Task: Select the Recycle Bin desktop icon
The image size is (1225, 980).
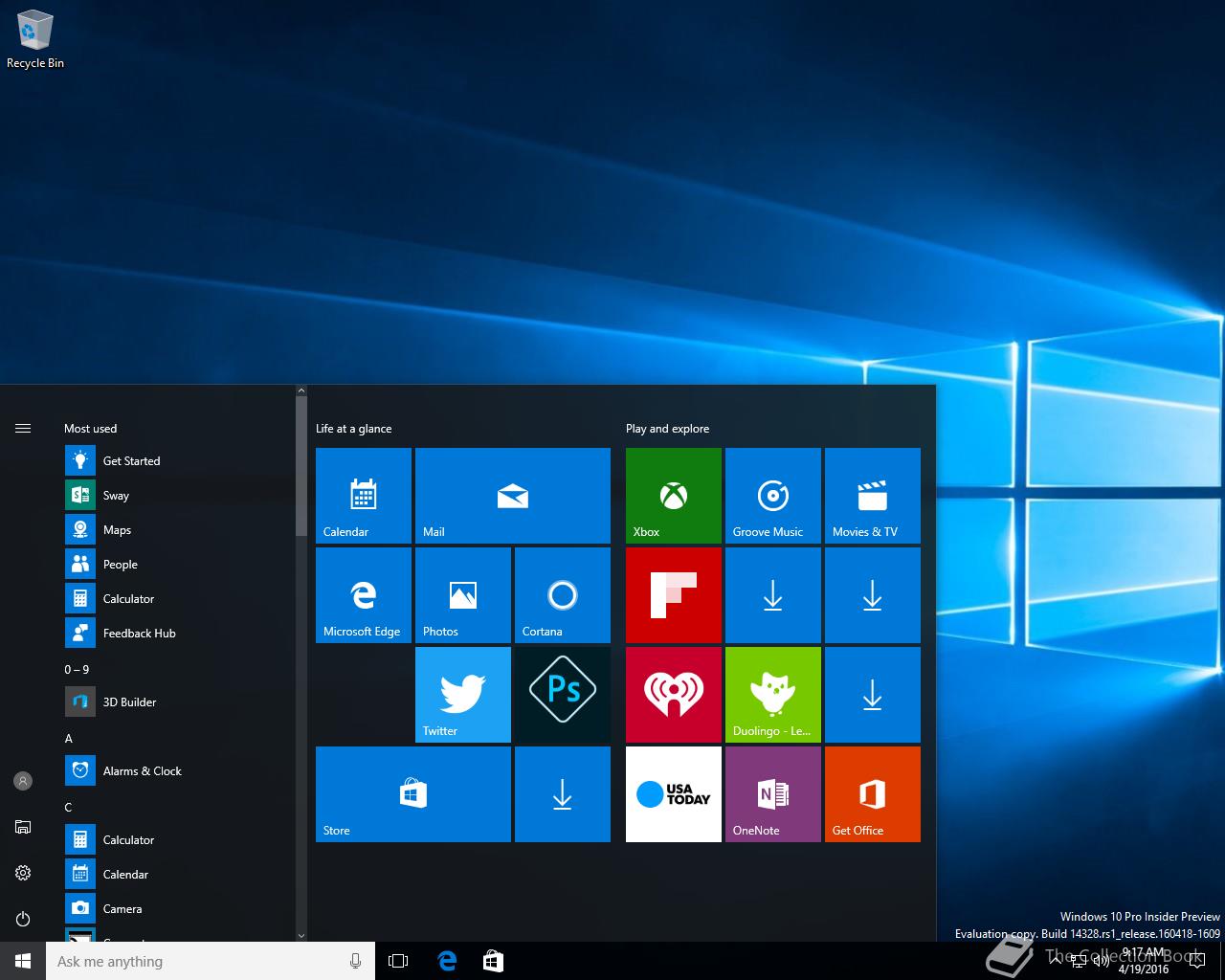Action: pos(35,40)
